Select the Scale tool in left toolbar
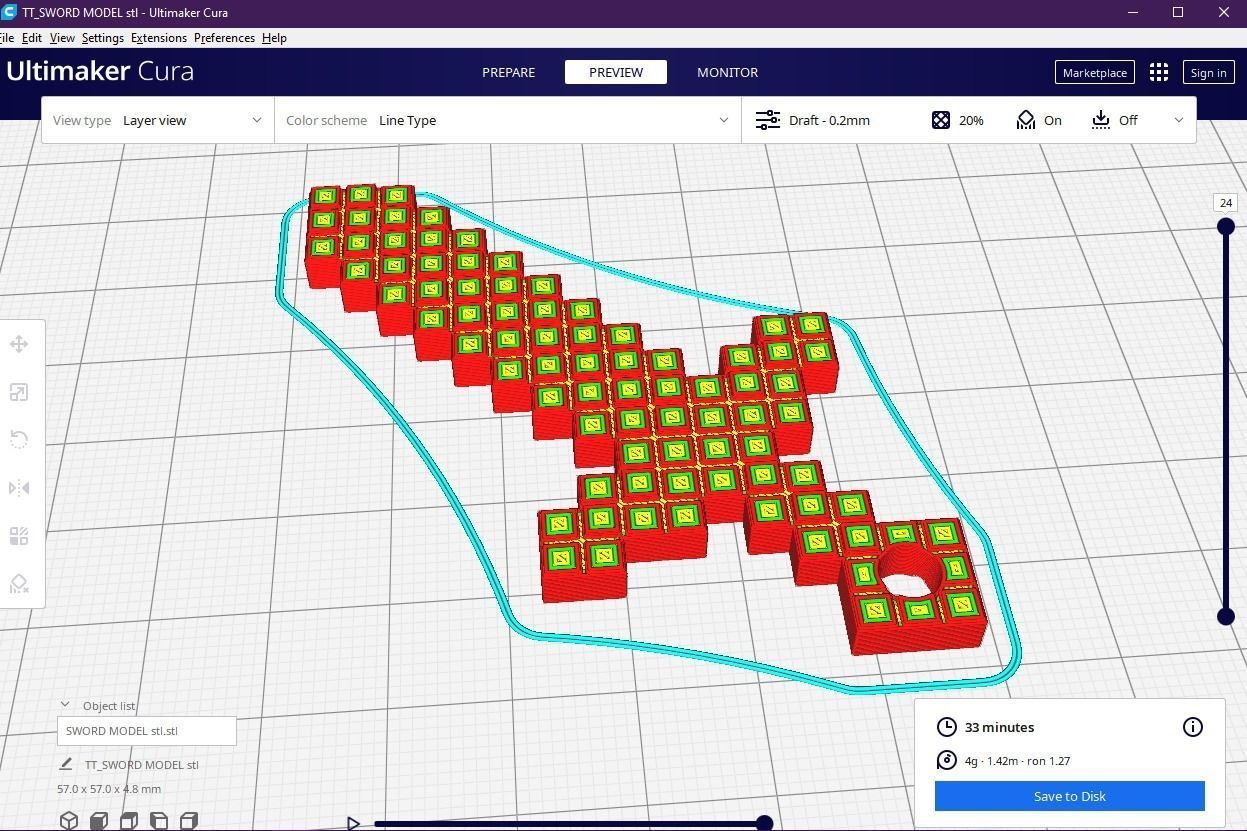This screenshot has width=1247, height=831. coord(19,392)
